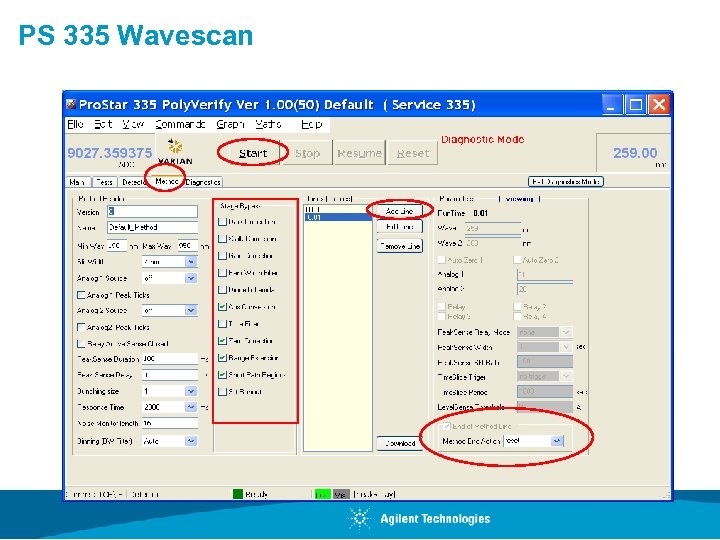Image resolution: width=720 pixels, height=540 pixels.
Task: Switch to the Detector tab
Action: pos(133,182)
